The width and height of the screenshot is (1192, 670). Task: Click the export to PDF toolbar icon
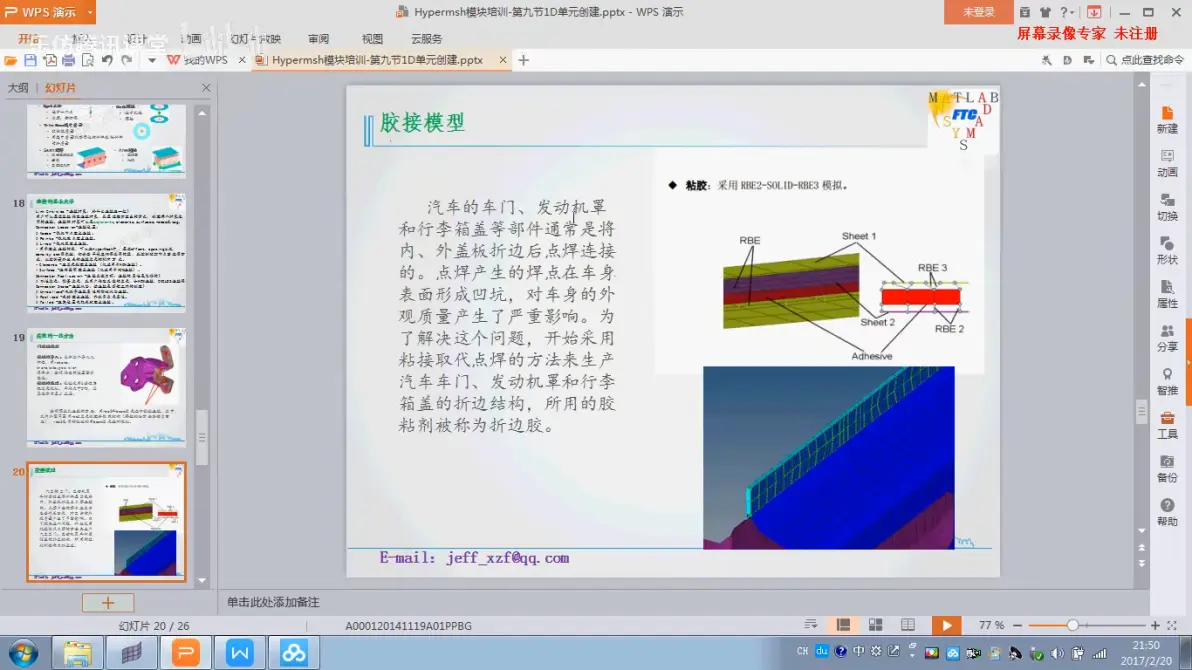click(49, 60)
